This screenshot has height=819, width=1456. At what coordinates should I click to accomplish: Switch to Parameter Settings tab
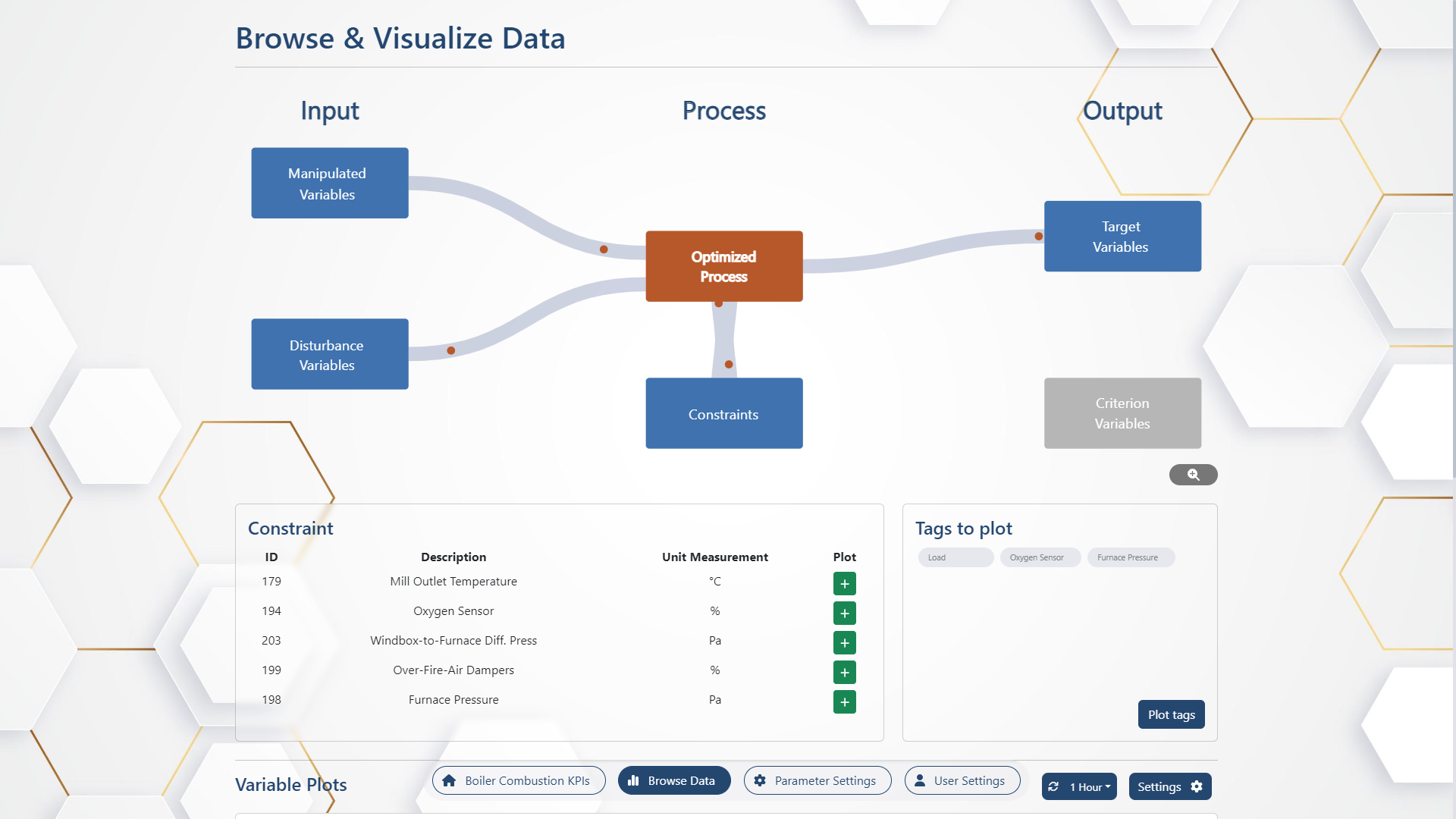pyautogui.click(x=817, y=780)
